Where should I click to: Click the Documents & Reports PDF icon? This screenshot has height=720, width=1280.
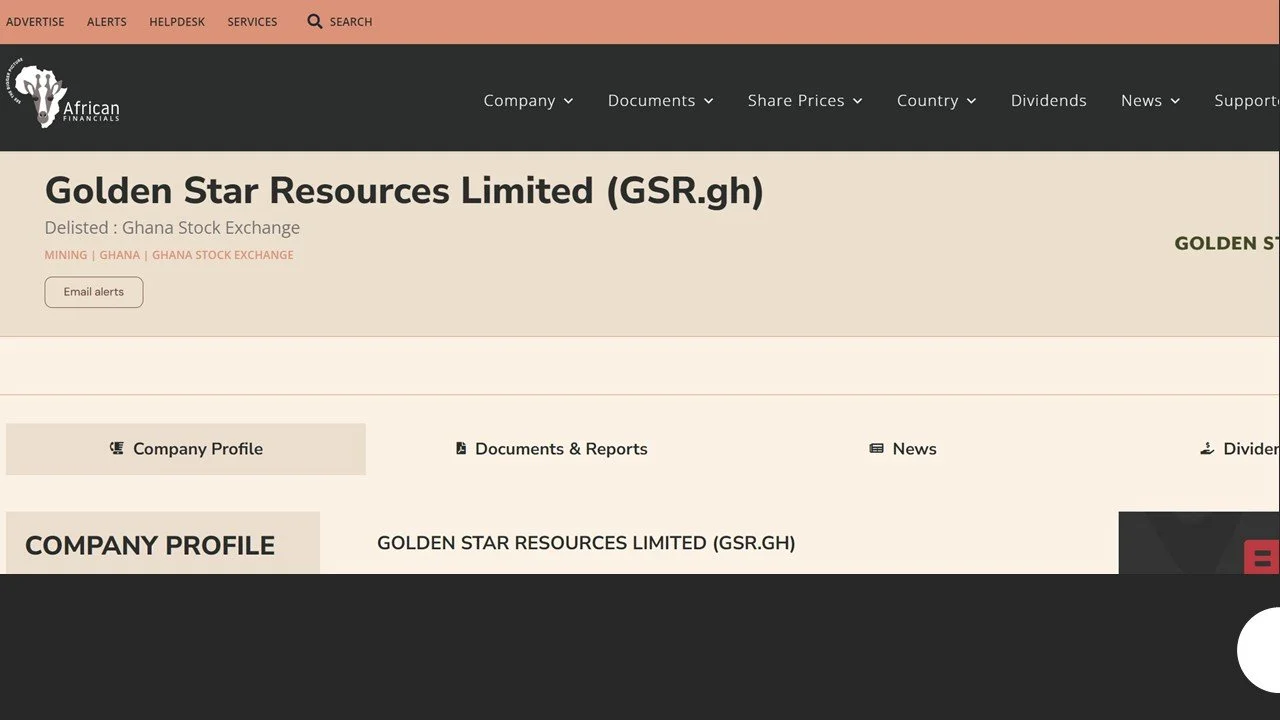pyautogui.click(x=461, y=448)
